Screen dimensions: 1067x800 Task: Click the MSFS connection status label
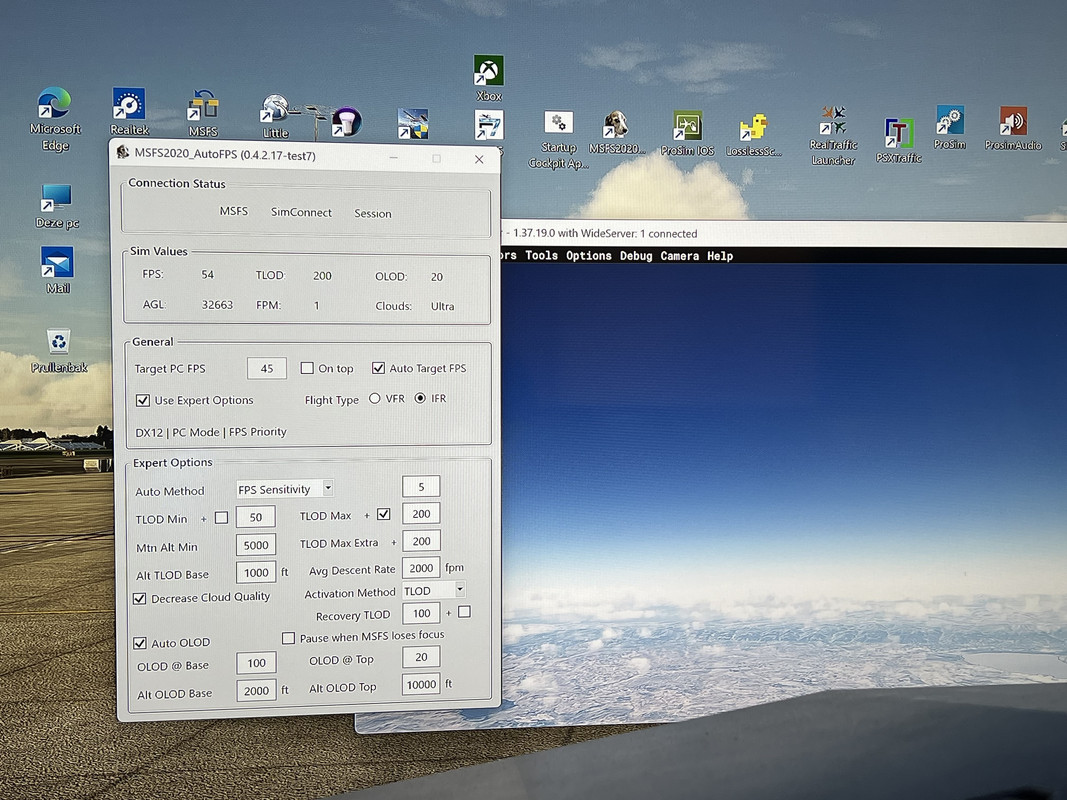233,212
